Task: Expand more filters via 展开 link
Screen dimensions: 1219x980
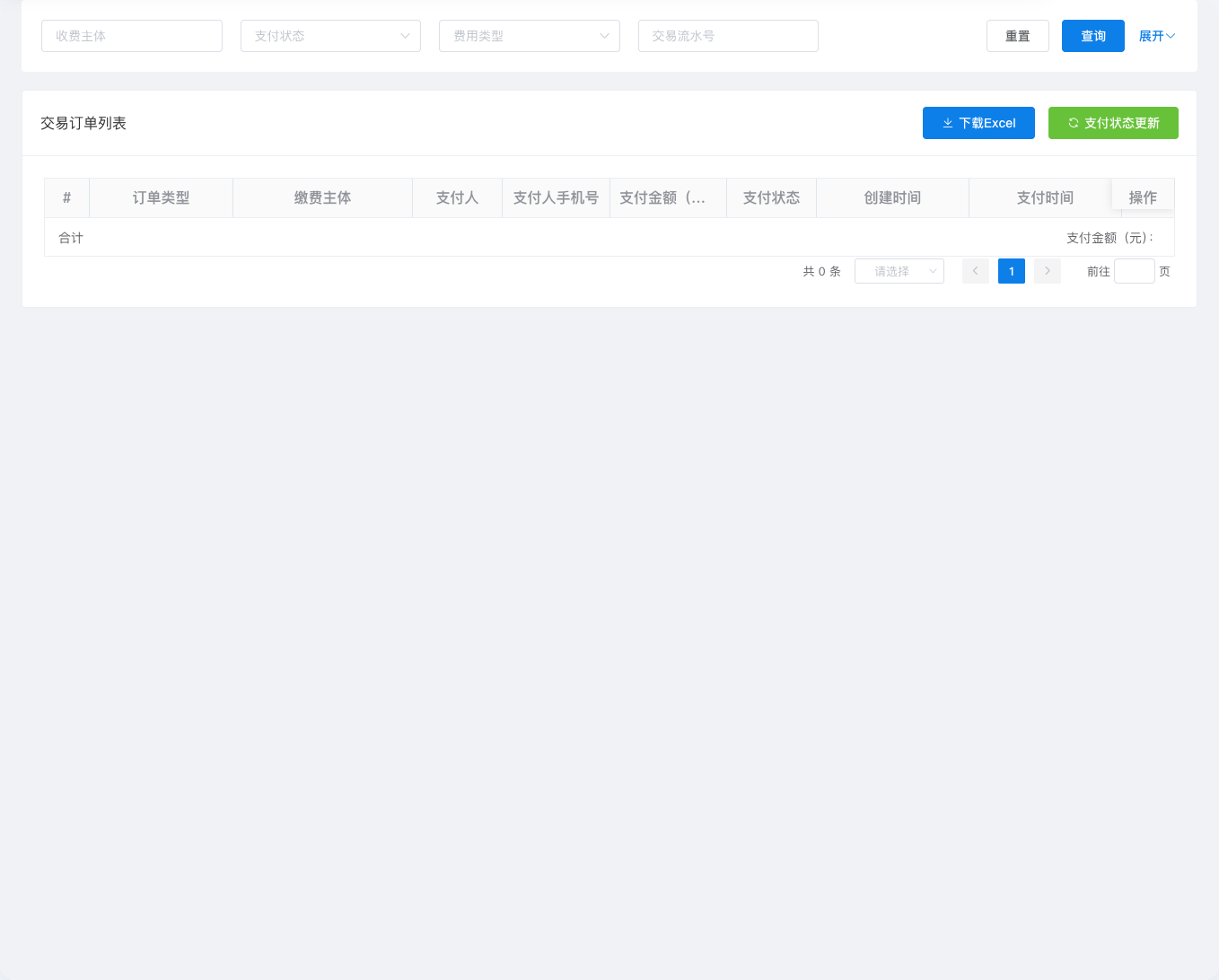Action: click(x=1156, y=36)
